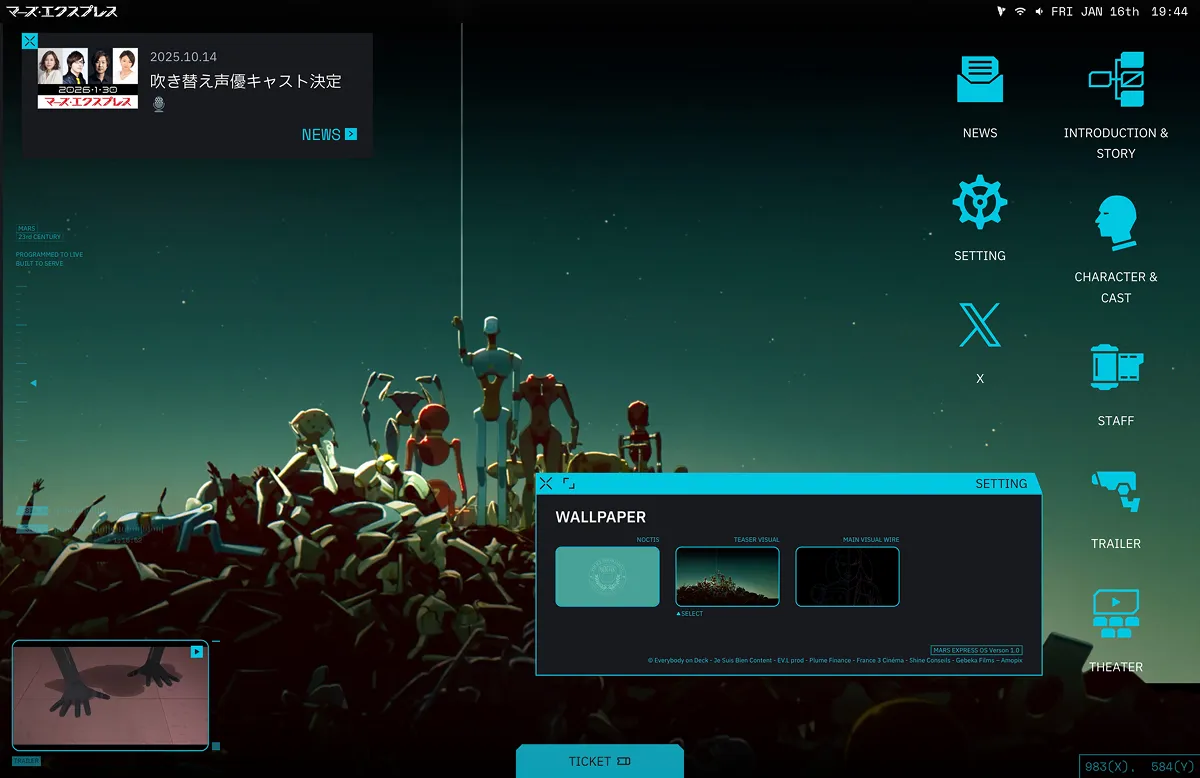The height and width of the screenshot is (778, 1200).
Task: Play the trailer preview video
Action: click(x=197, y=651)
